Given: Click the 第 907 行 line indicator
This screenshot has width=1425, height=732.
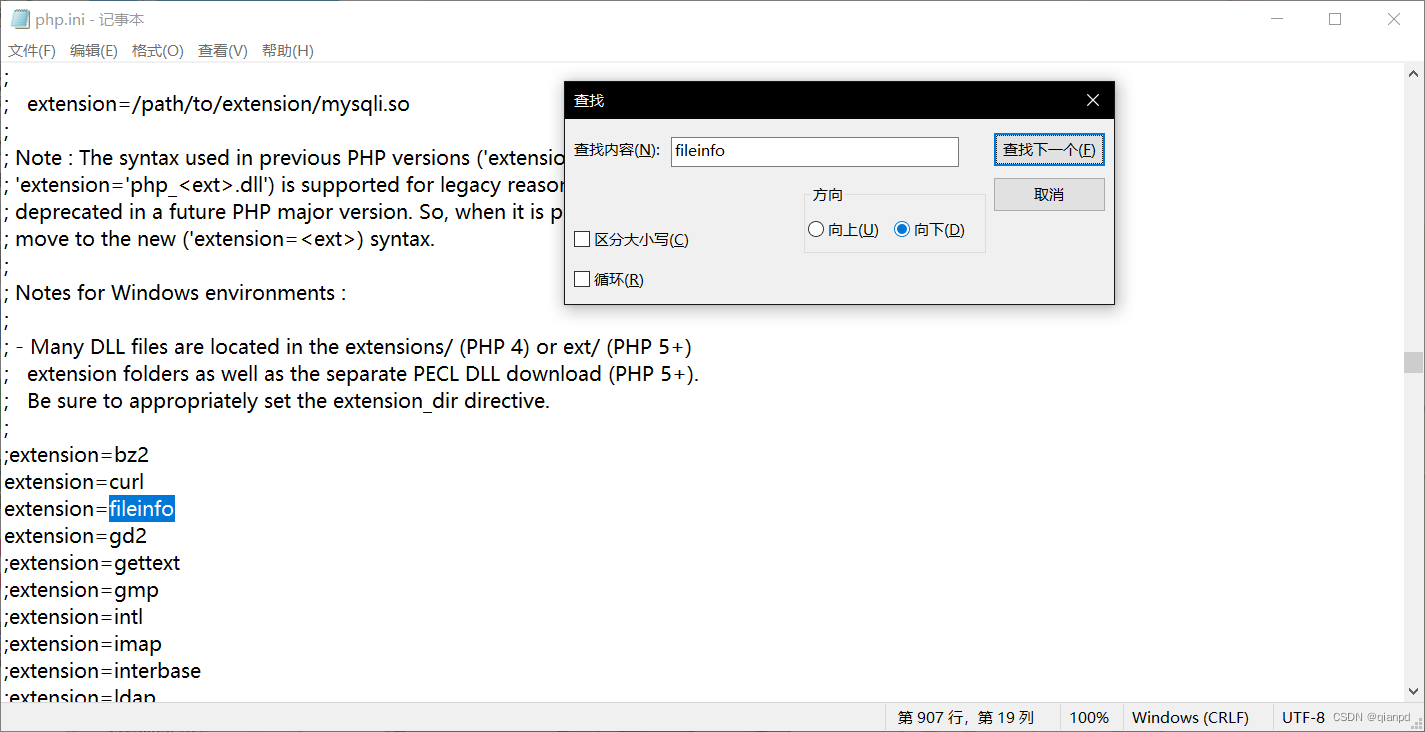Looking at the screenshot, I should [965, 717].
